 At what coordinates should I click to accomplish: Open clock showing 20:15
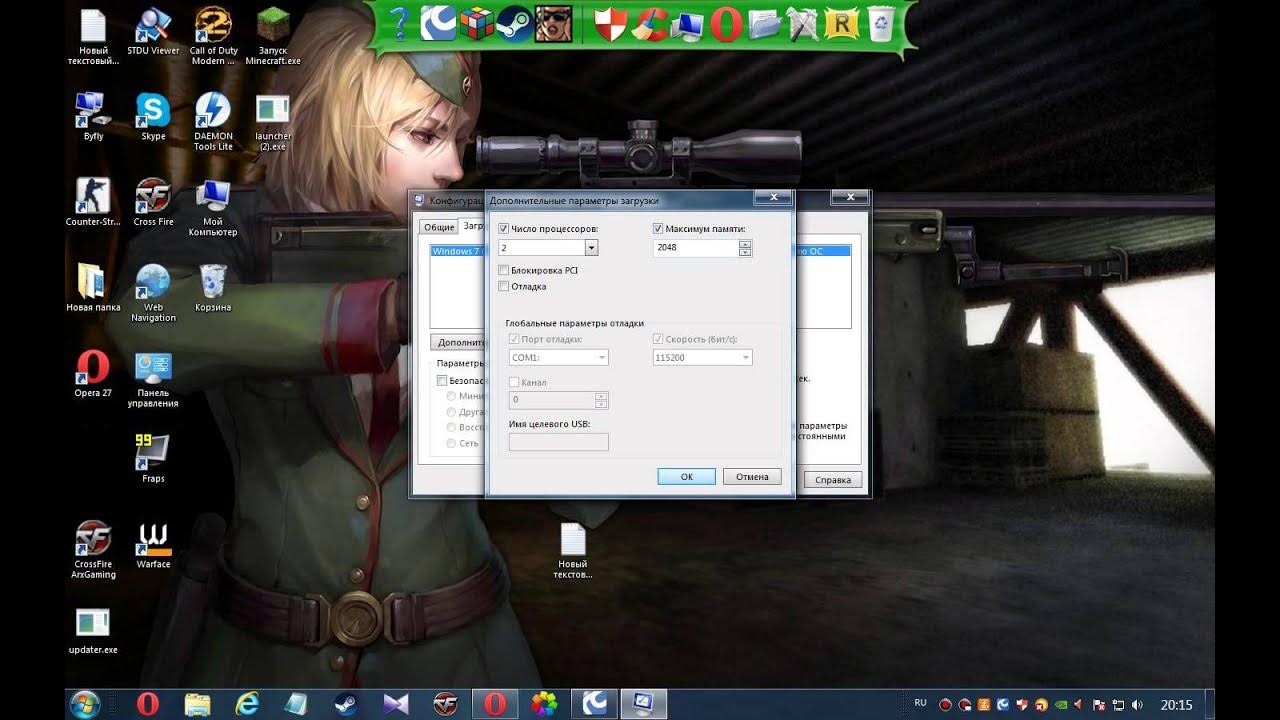coord(1176,704)
